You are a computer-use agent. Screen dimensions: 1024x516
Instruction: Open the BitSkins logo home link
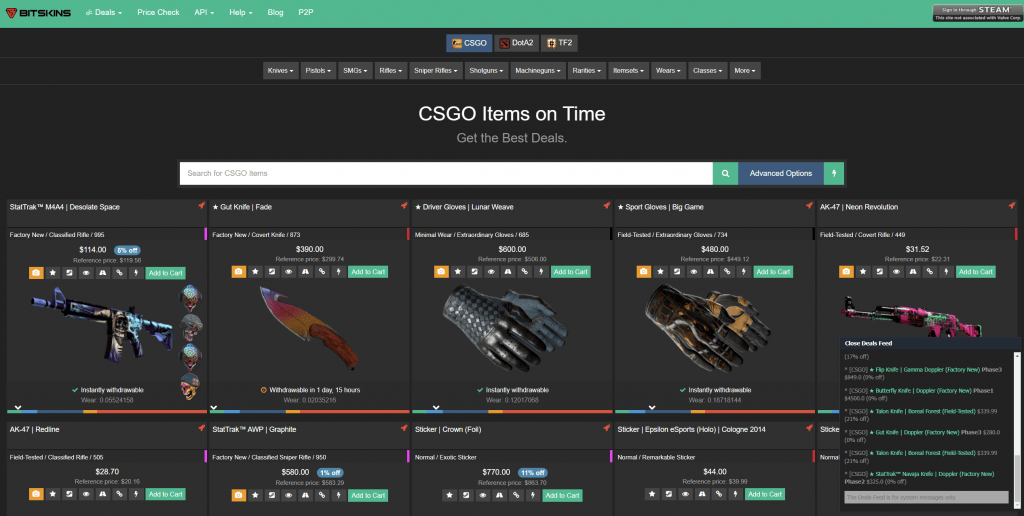coord(38,12)
